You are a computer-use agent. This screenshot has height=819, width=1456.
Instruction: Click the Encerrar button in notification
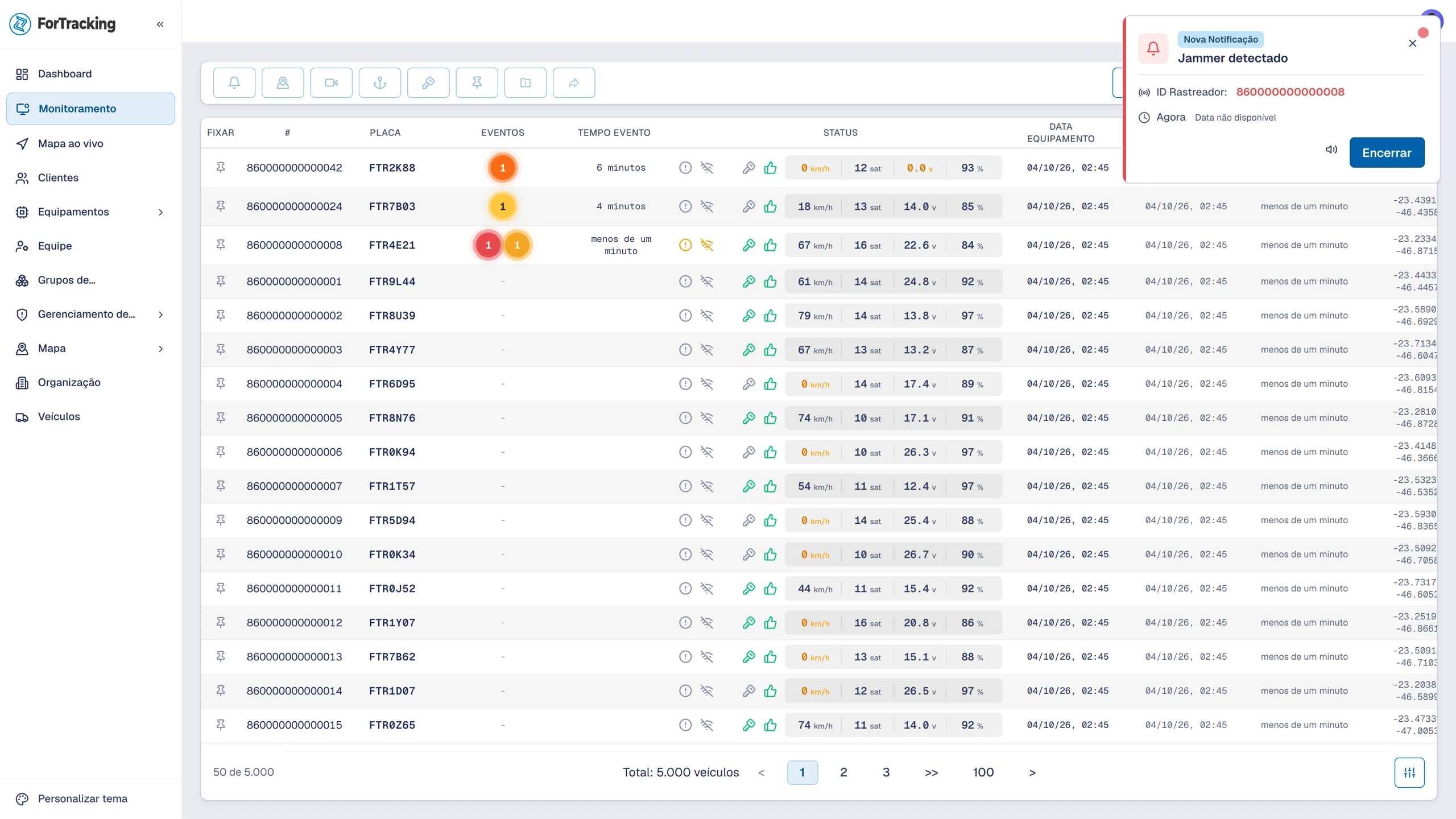(1387, 152)
